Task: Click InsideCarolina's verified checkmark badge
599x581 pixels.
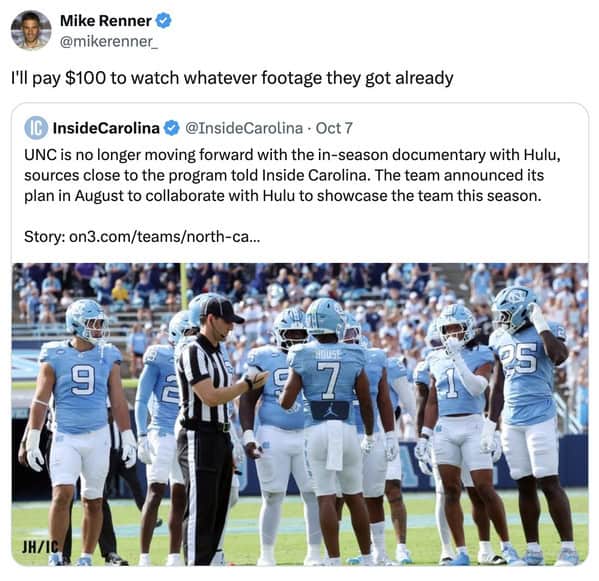Action: pos(172,128)
